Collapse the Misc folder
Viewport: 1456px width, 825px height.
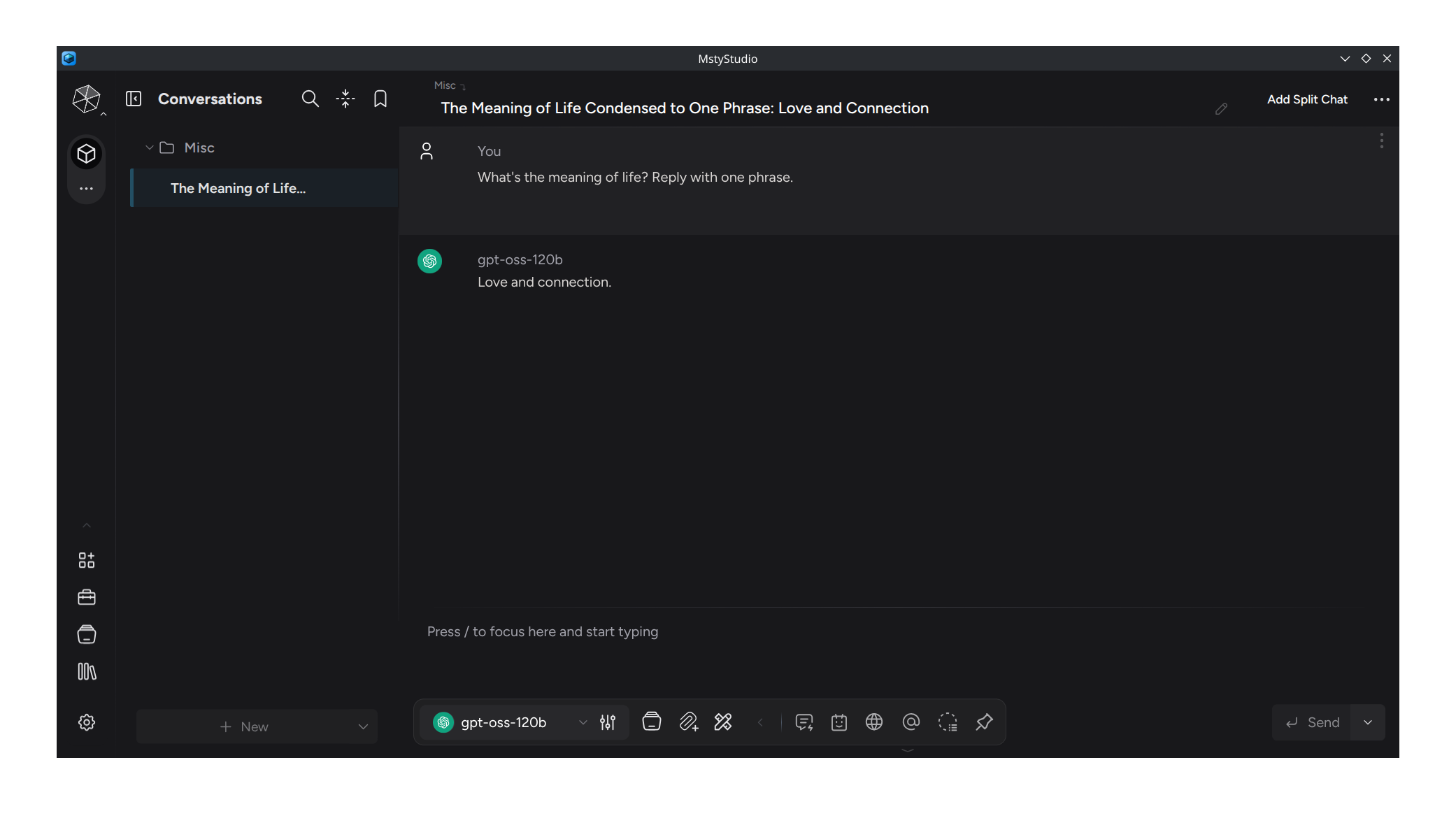click(x=149, y=148)
